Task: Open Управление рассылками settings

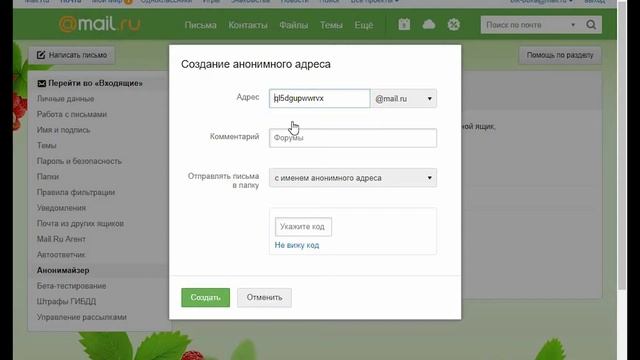Action: pos(82,317)
